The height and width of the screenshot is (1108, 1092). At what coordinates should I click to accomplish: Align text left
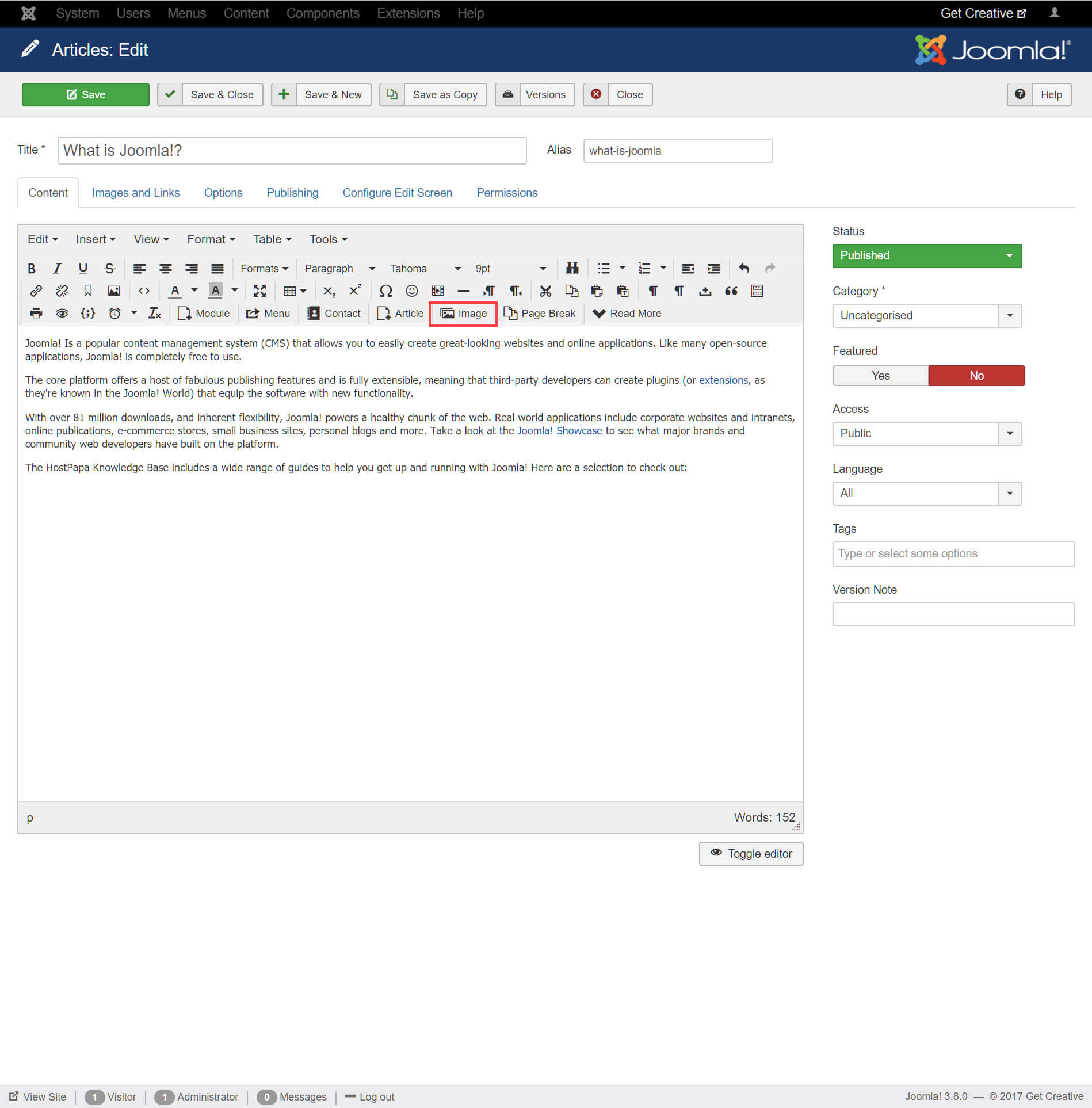(139, 269)
